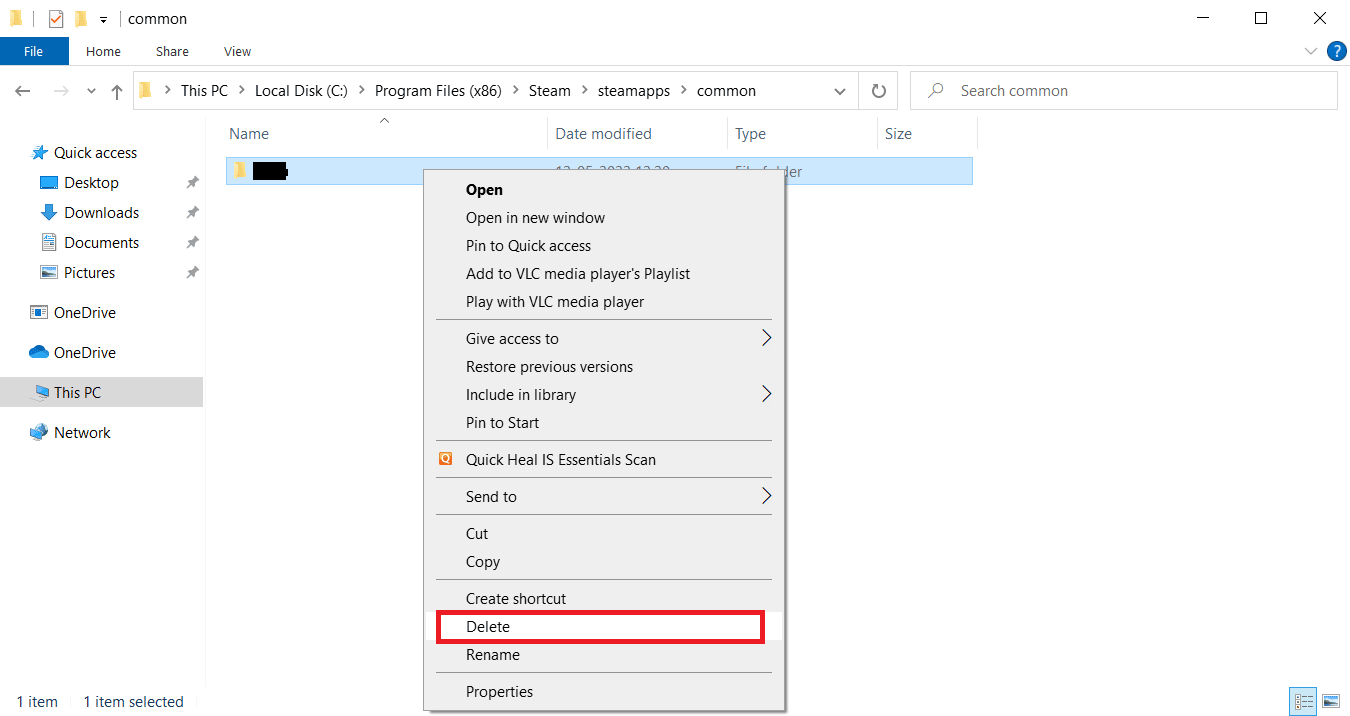Open Desktop in the navigation pane
The width and height of the screenshot is (1350, 716).
91,183
